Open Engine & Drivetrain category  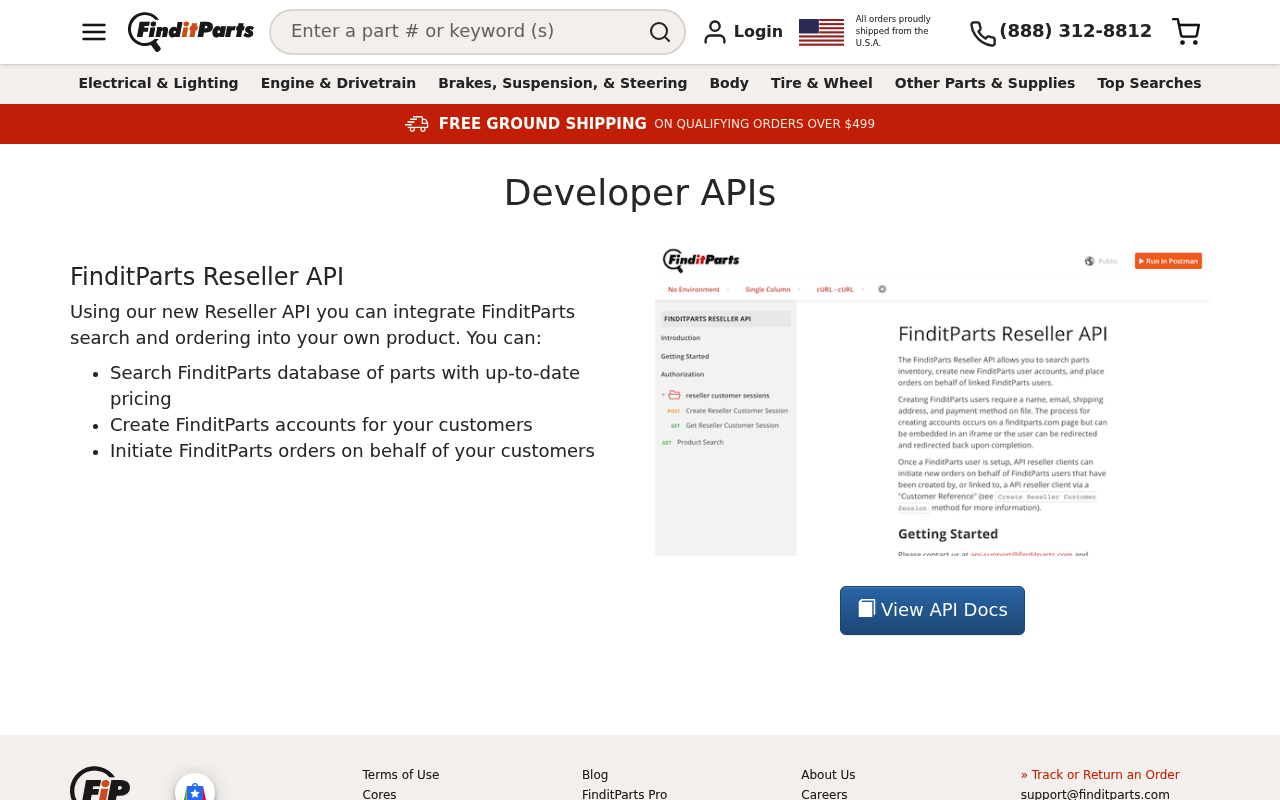coord(338,83)
